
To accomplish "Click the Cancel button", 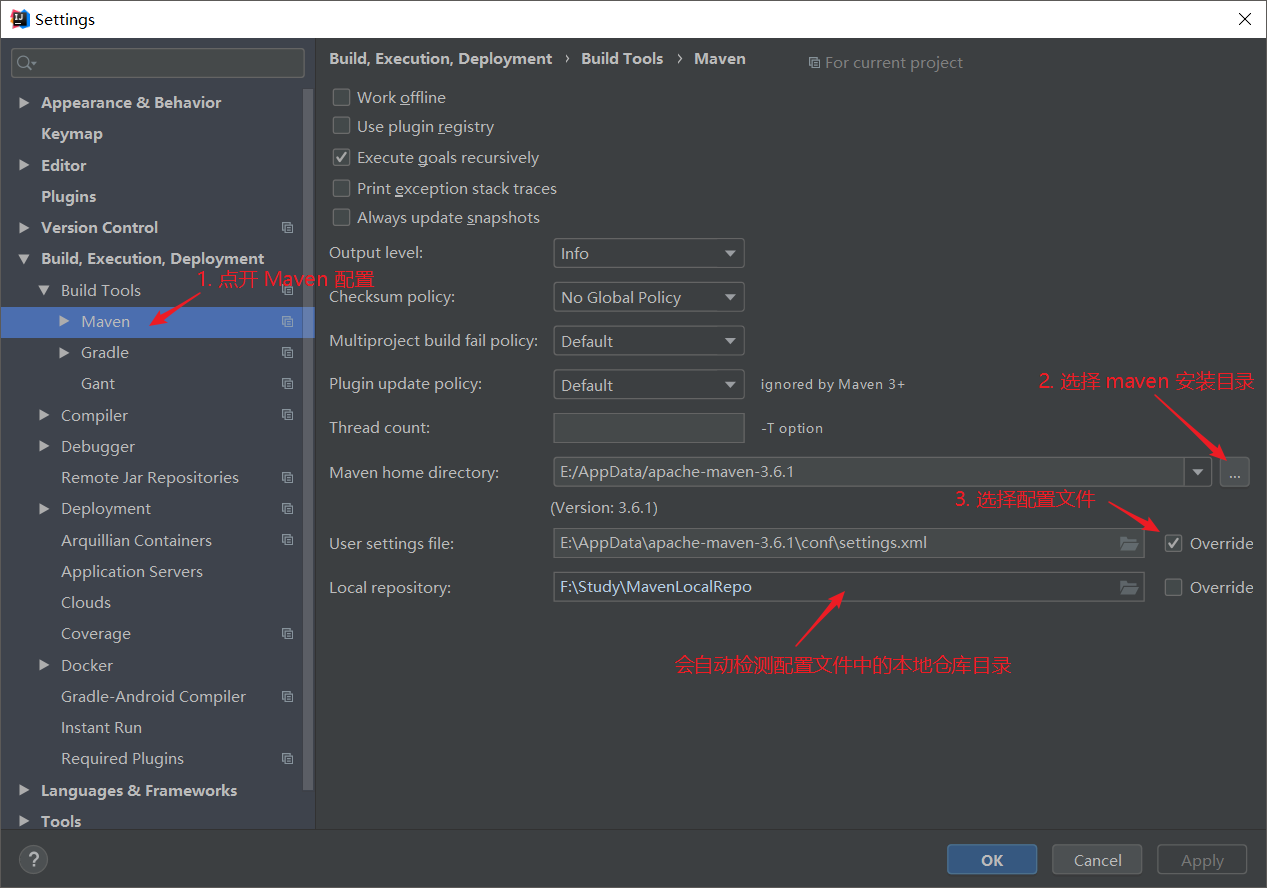I will click(1098, 860).
